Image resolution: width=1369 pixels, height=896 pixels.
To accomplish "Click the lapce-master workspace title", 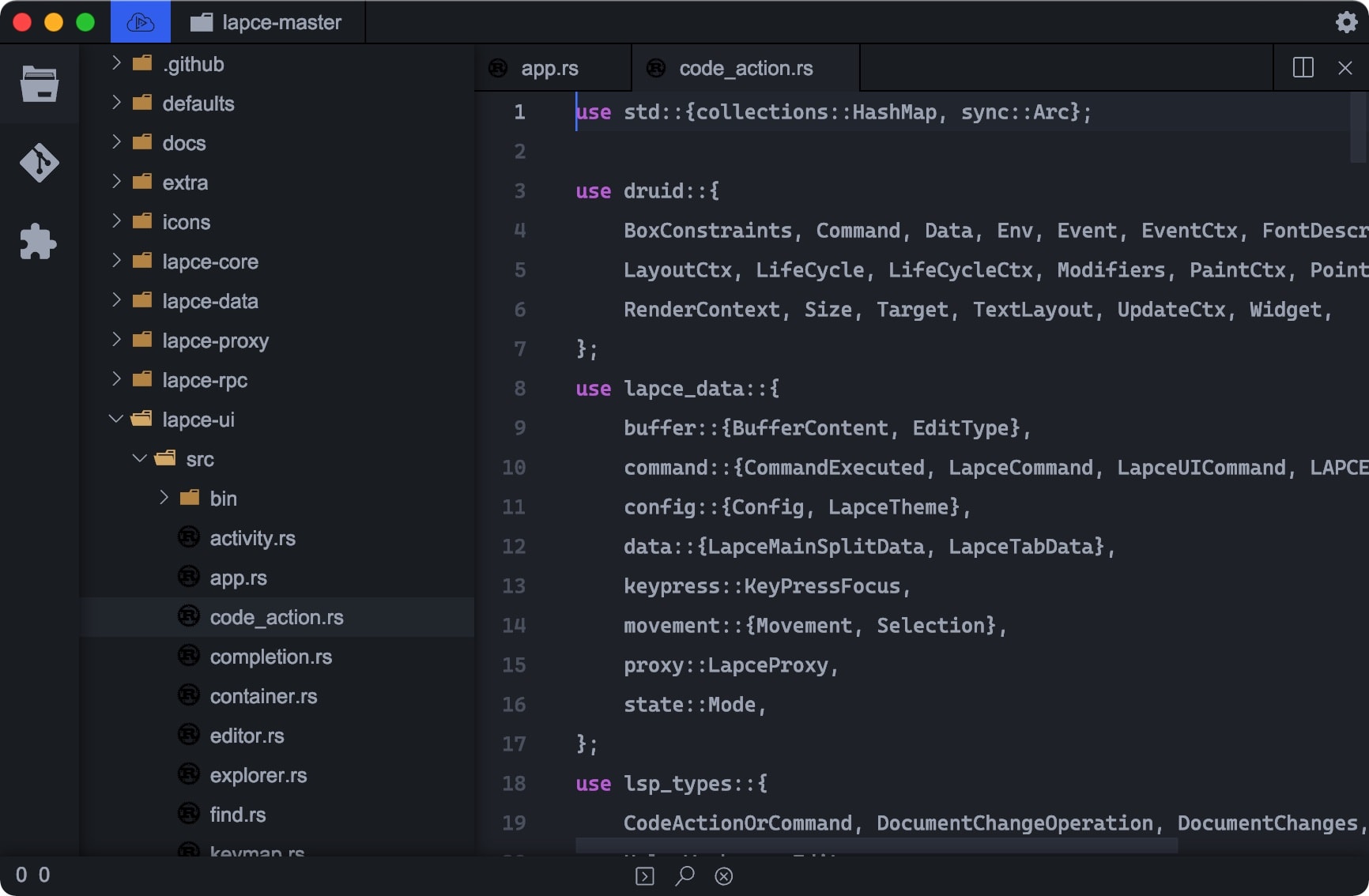I will (x=281, y=22).
